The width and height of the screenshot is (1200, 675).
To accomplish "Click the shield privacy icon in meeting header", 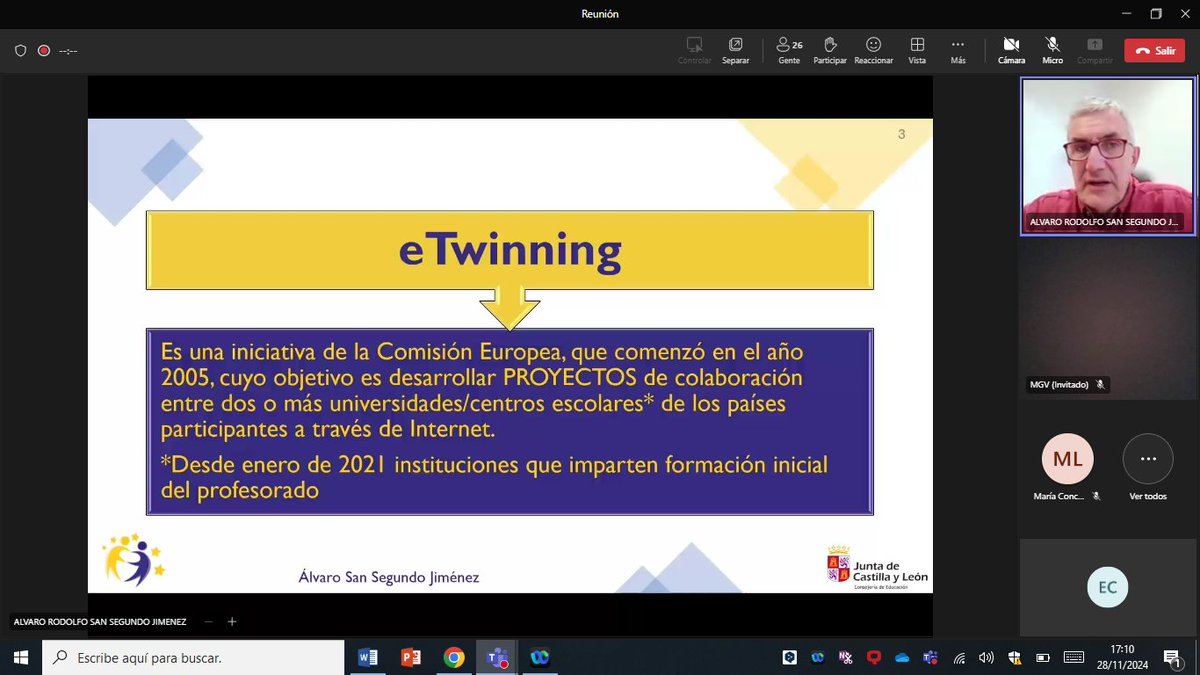I will click(x=20, y=50).
